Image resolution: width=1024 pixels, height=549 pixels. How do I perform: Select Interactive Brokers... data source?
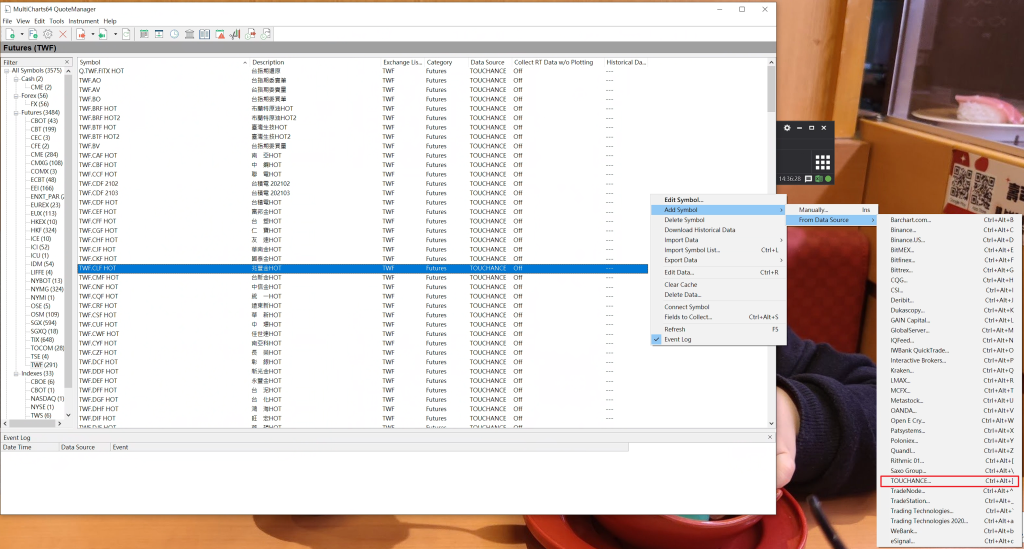pos(918,360)
